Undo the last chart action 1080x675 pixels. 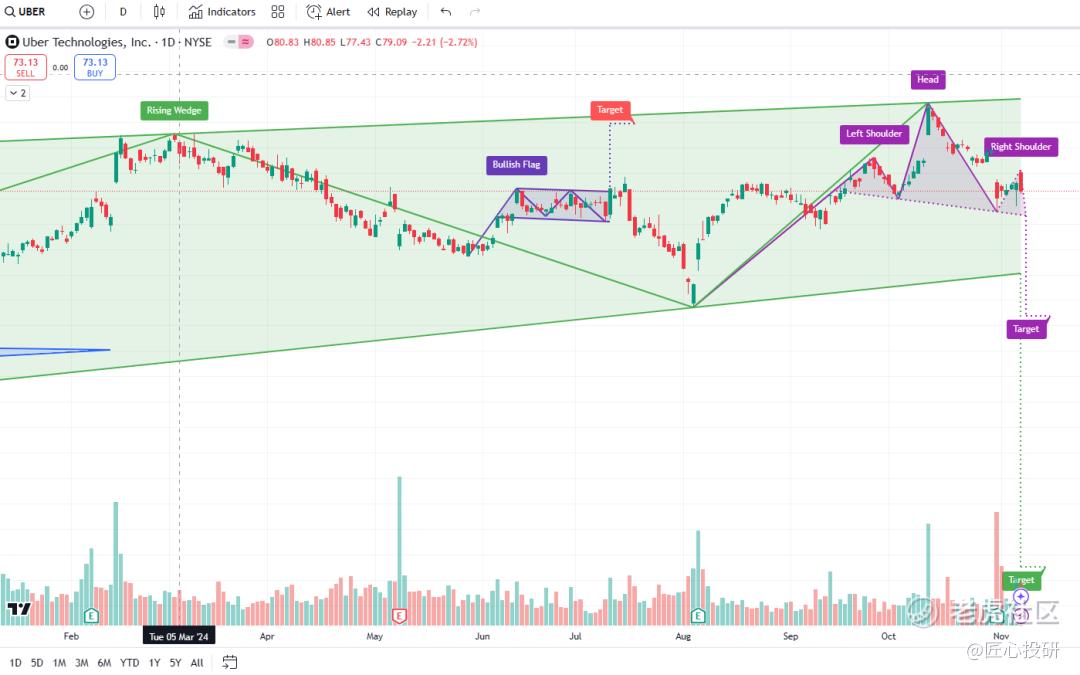[x=446, y=12]
